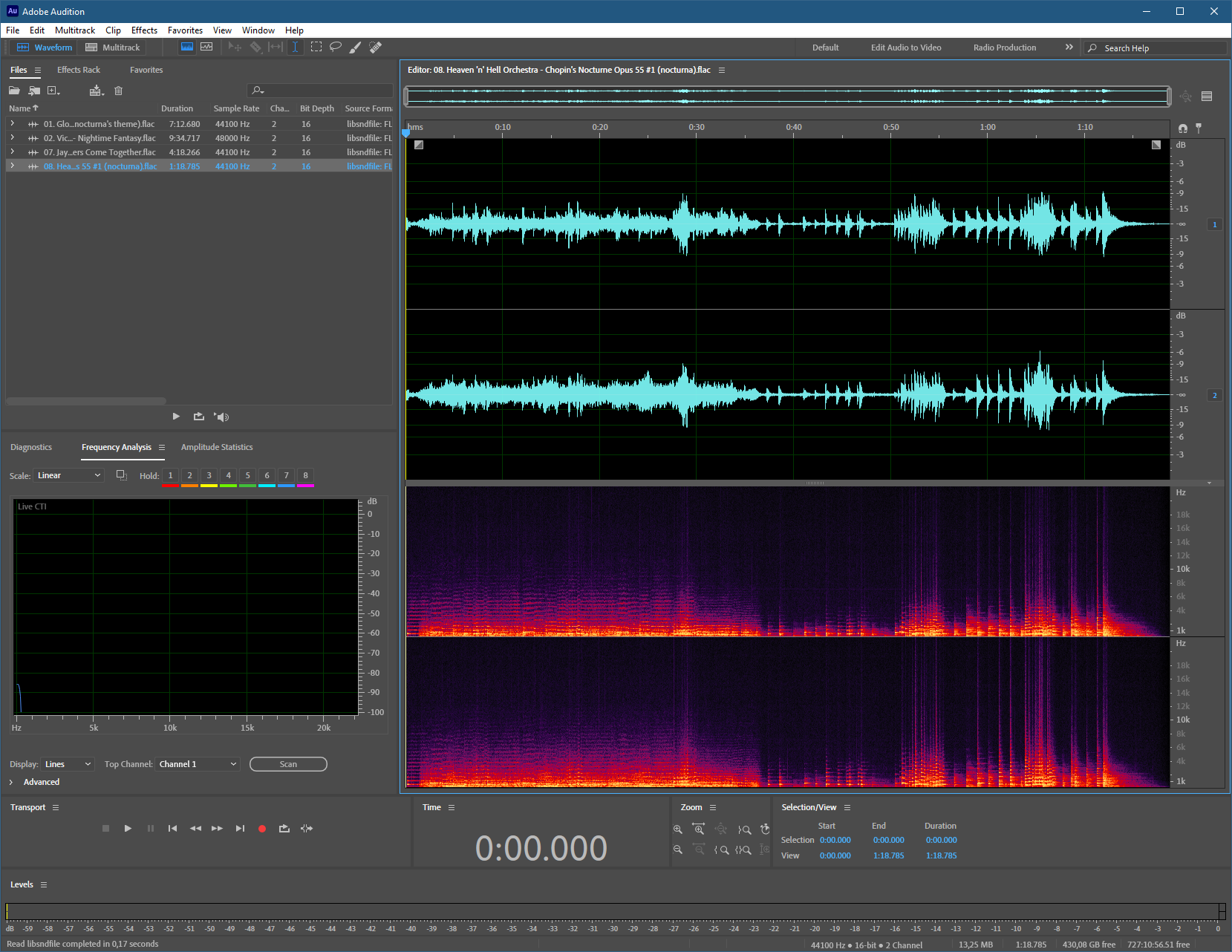Select the Paintbrush Selection tool

pos(356,47)
